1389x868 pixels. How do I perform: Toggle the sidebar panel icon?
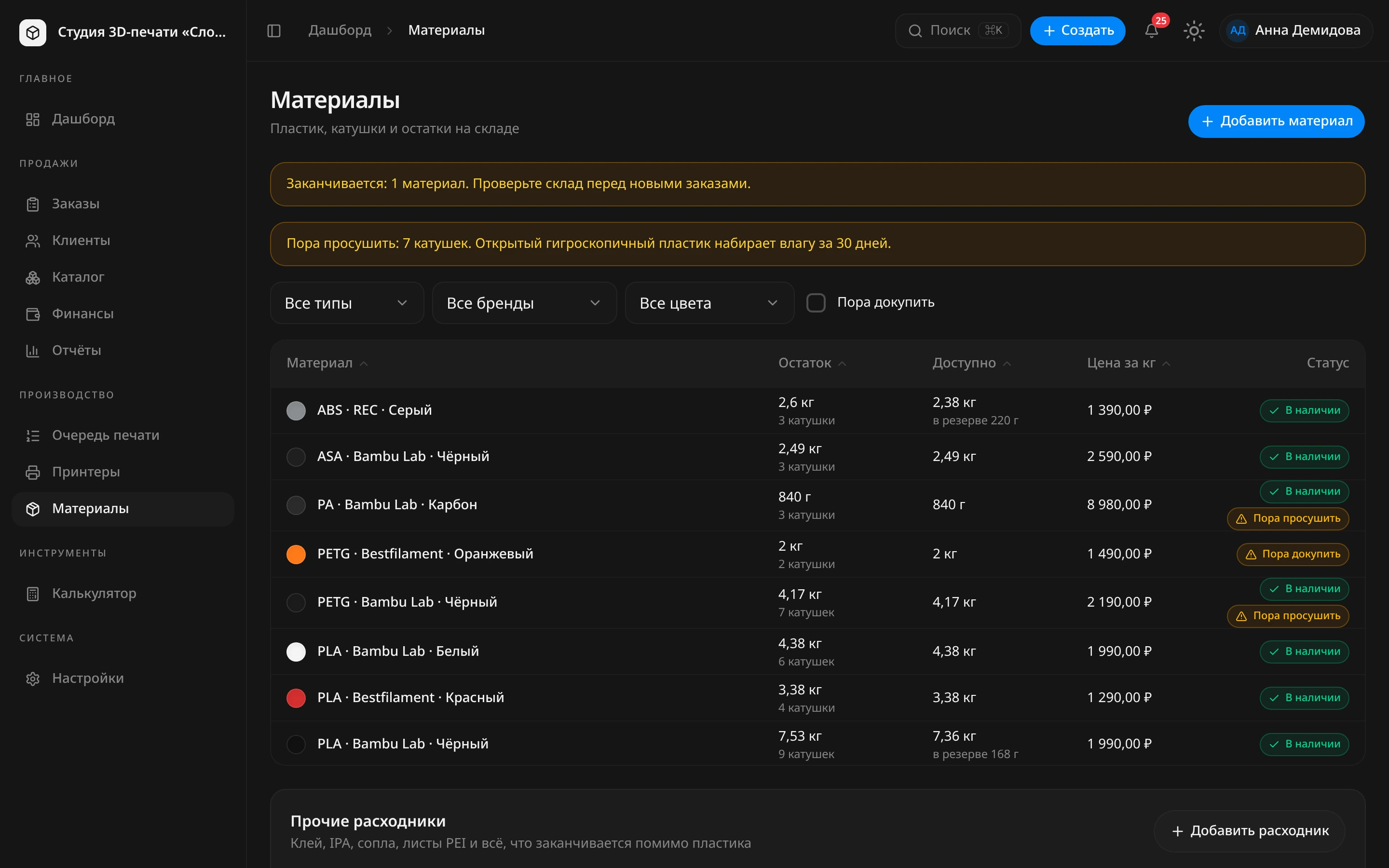pos(274,30)
